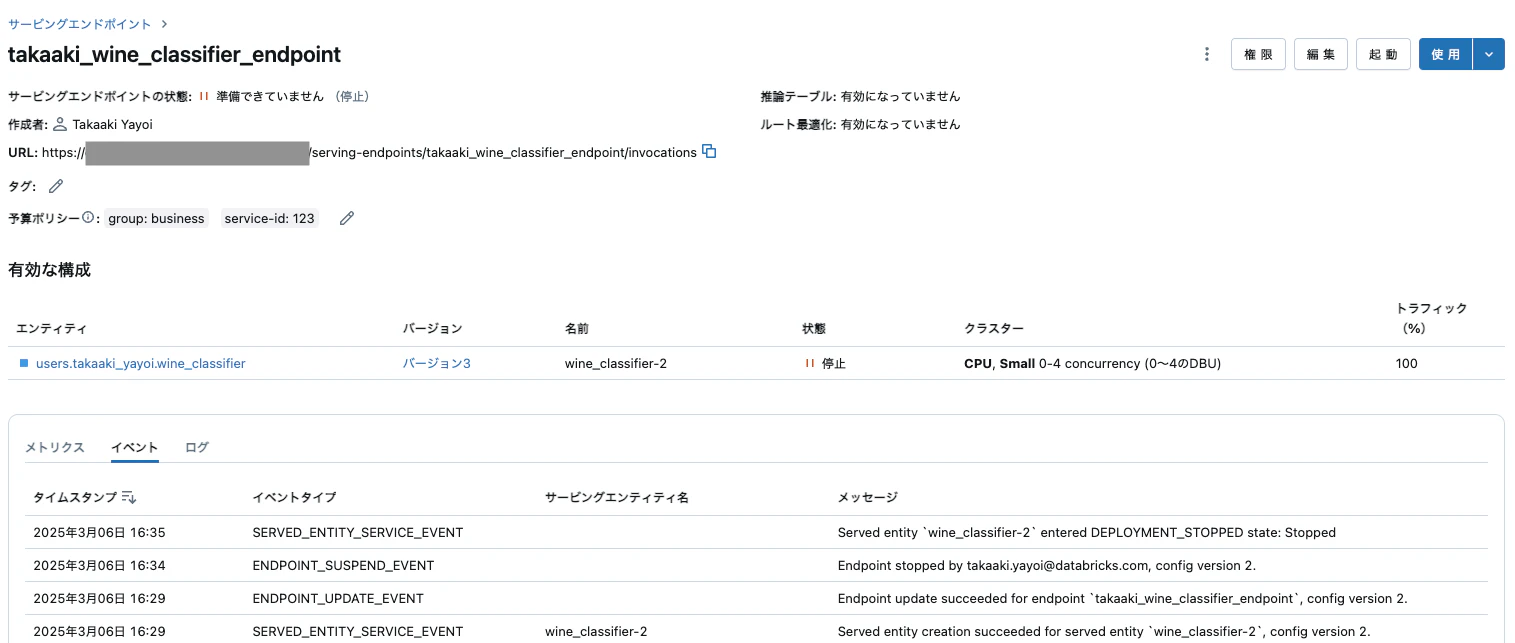Click the (停止) status text
The width and height of the screenshot is (1515, 643).
point(351,96)
